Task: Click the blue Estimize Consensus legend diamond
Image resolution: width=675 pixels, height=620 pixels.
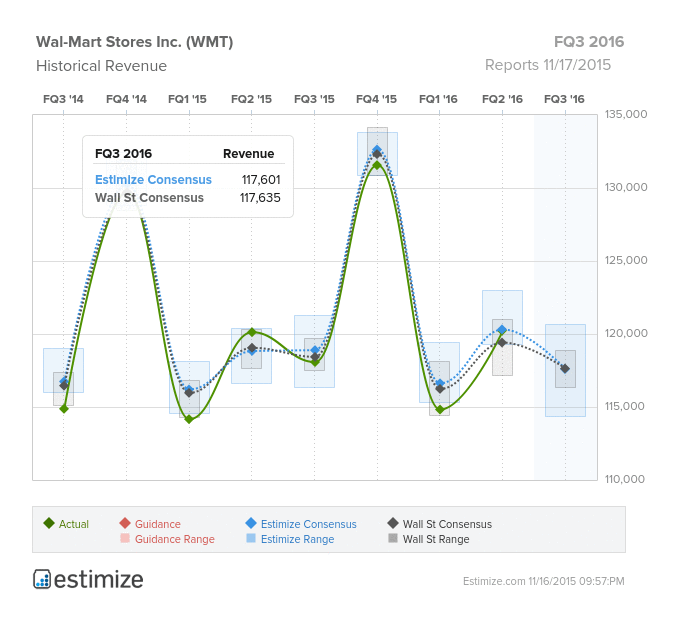Action: [x=251, y=524]
